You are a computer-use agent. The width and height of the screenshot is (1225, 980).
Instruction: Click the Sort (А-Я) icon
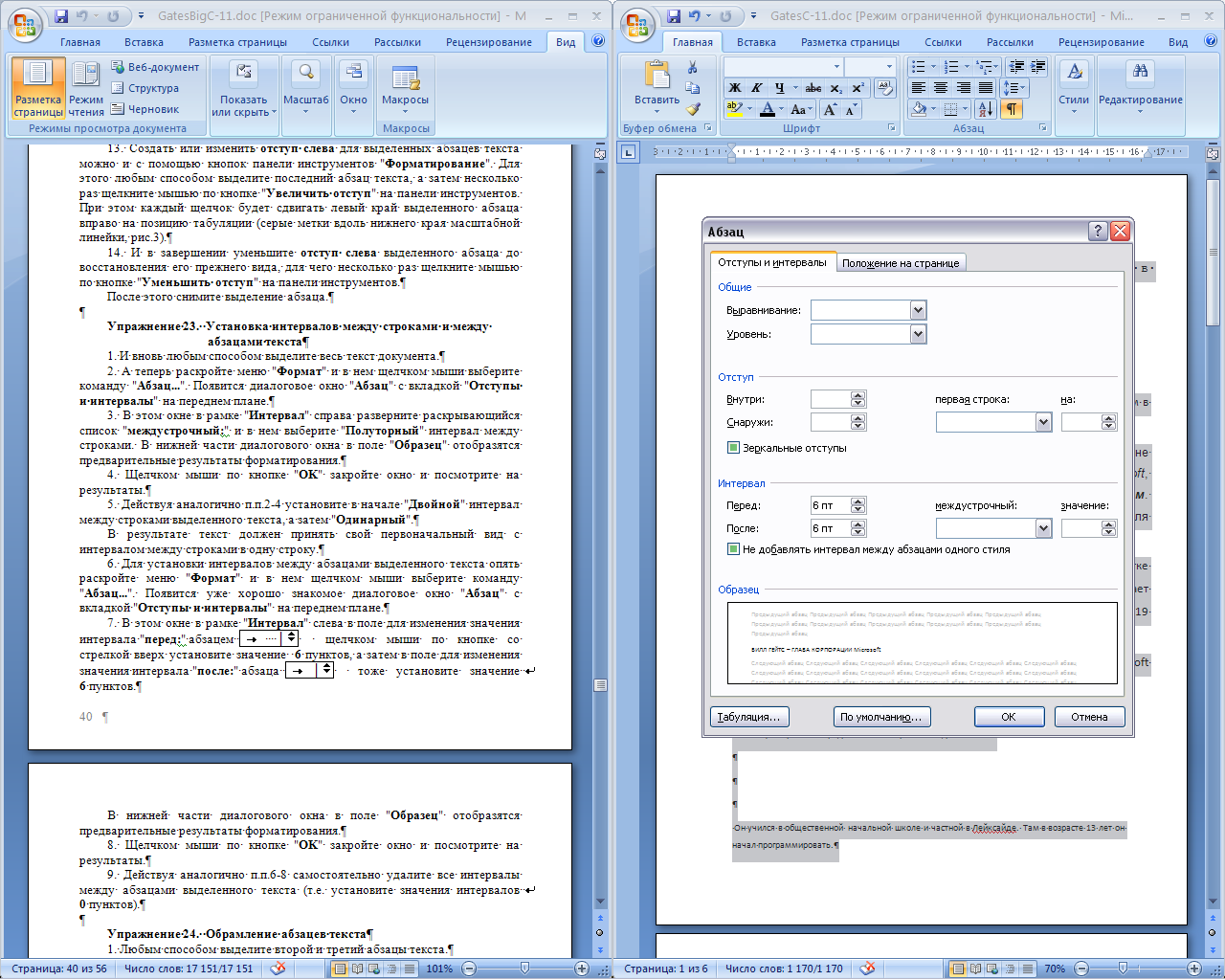point(985,109)
